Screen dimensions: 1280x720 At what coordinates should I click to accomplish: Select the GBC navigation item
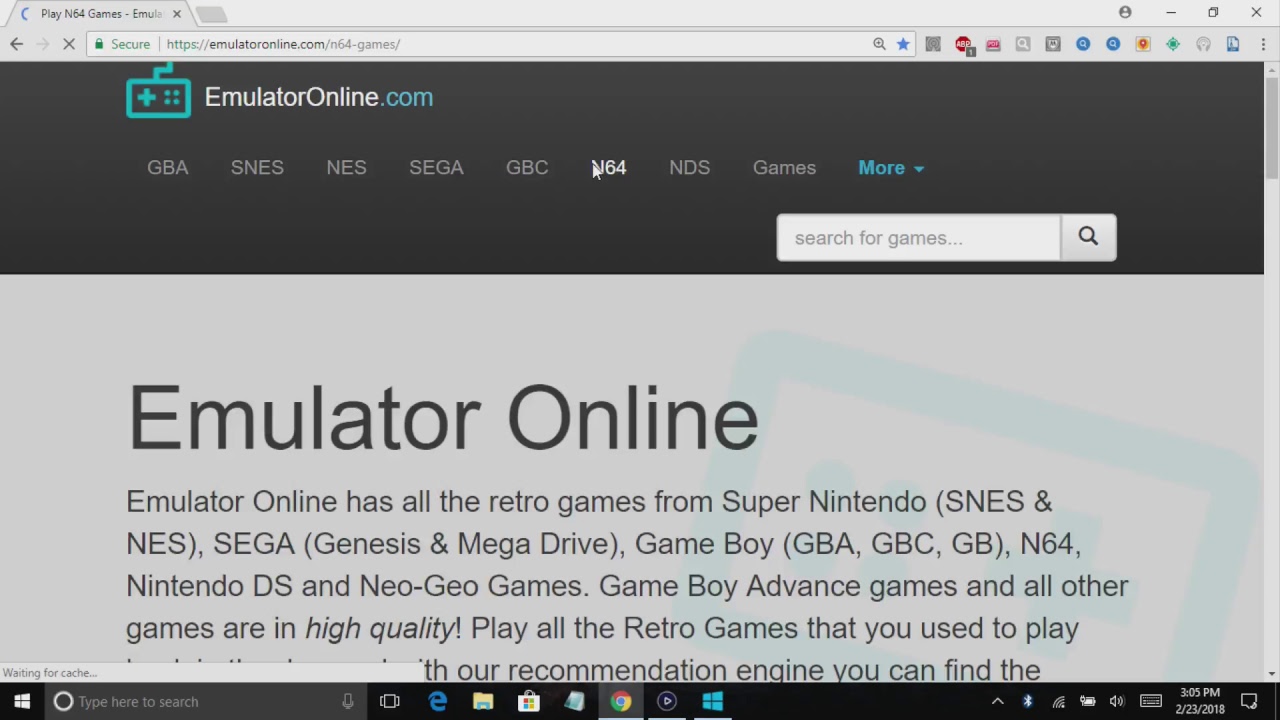pyautogui.click(x=527, y=168)
